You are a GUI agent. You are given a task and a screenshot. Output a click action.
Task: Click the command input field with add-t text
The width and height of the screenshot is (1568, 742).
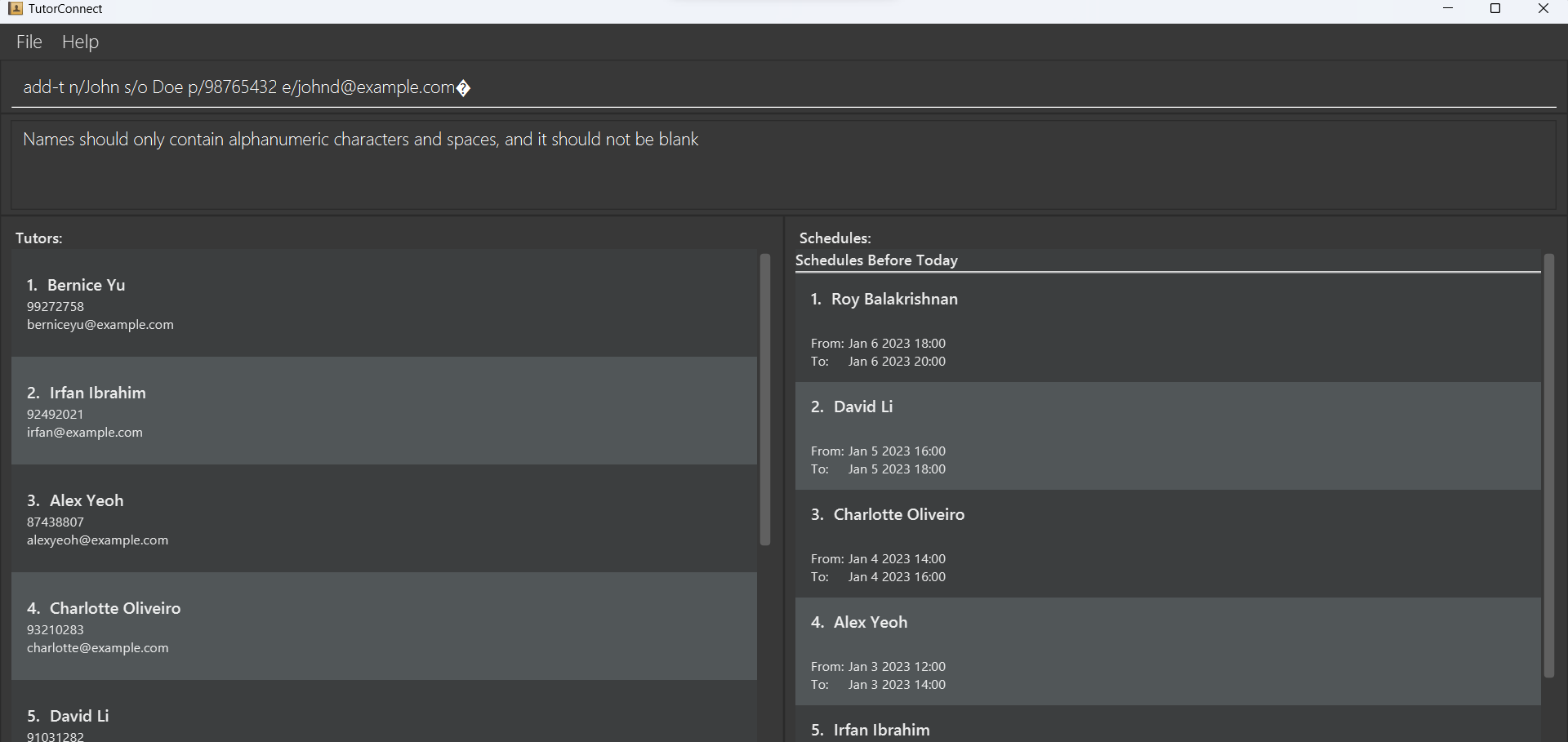click(784, 87)
